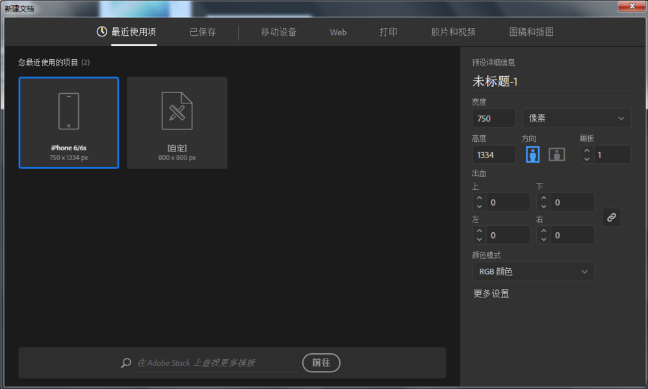Open the 最近使用项 tab
The image size is (648, 389).
click(133, 32)
